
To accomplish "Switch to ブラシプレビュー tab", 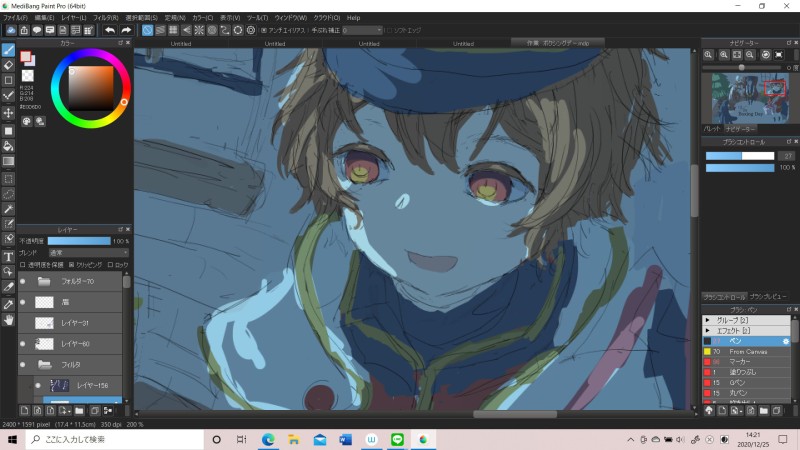I will [768, 296].
